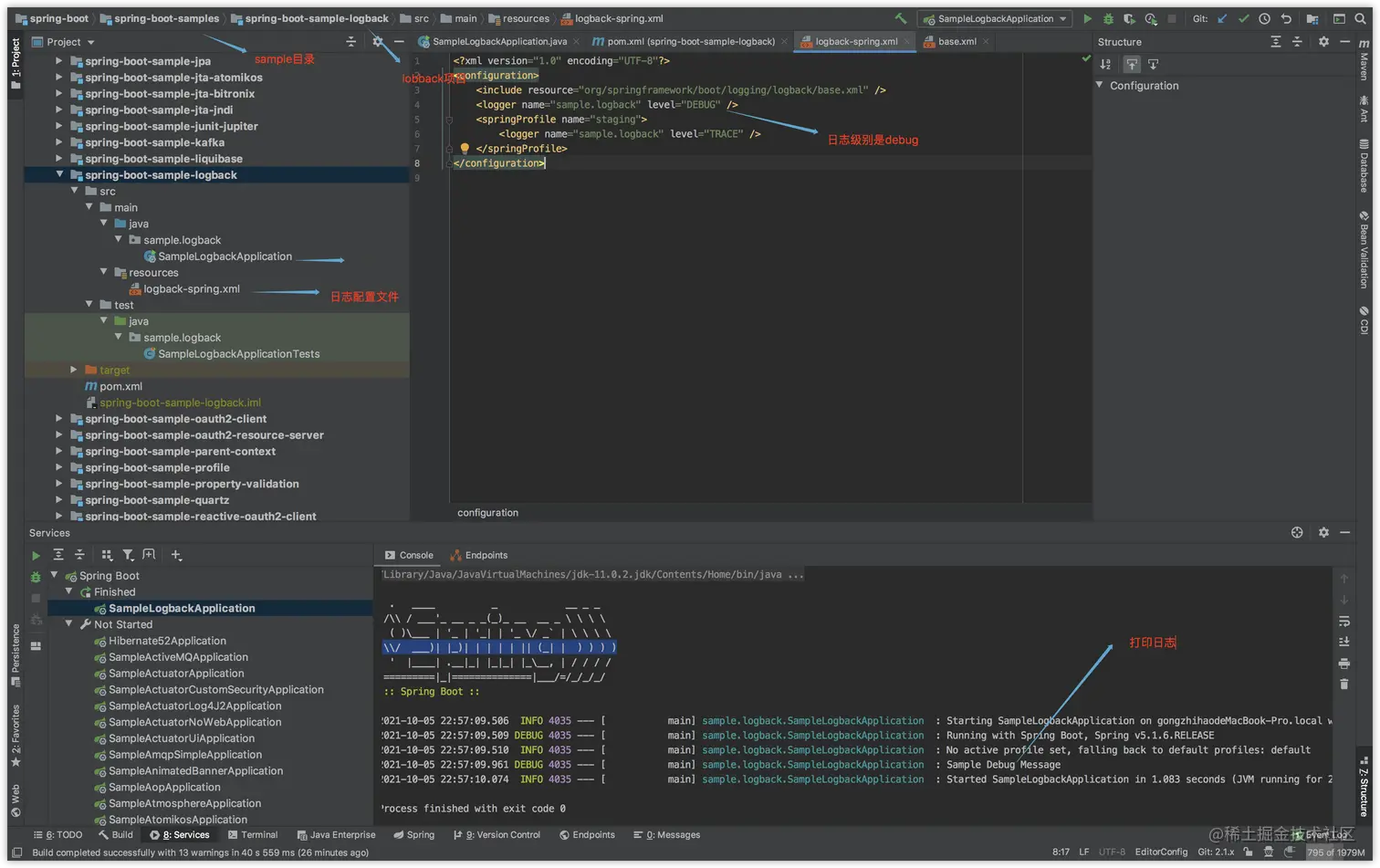Open Services panel settings gear

tap(1323, 532)
